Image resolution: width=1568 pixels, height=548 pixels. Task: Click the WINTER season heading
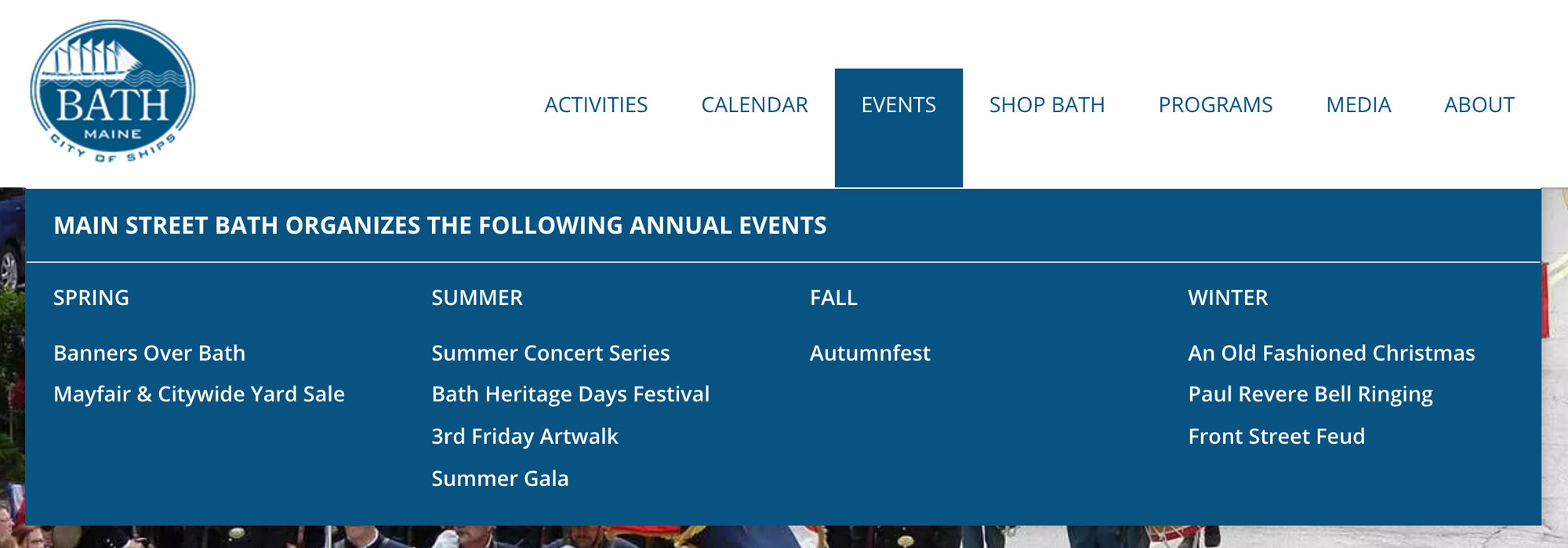coord(1228,299)
